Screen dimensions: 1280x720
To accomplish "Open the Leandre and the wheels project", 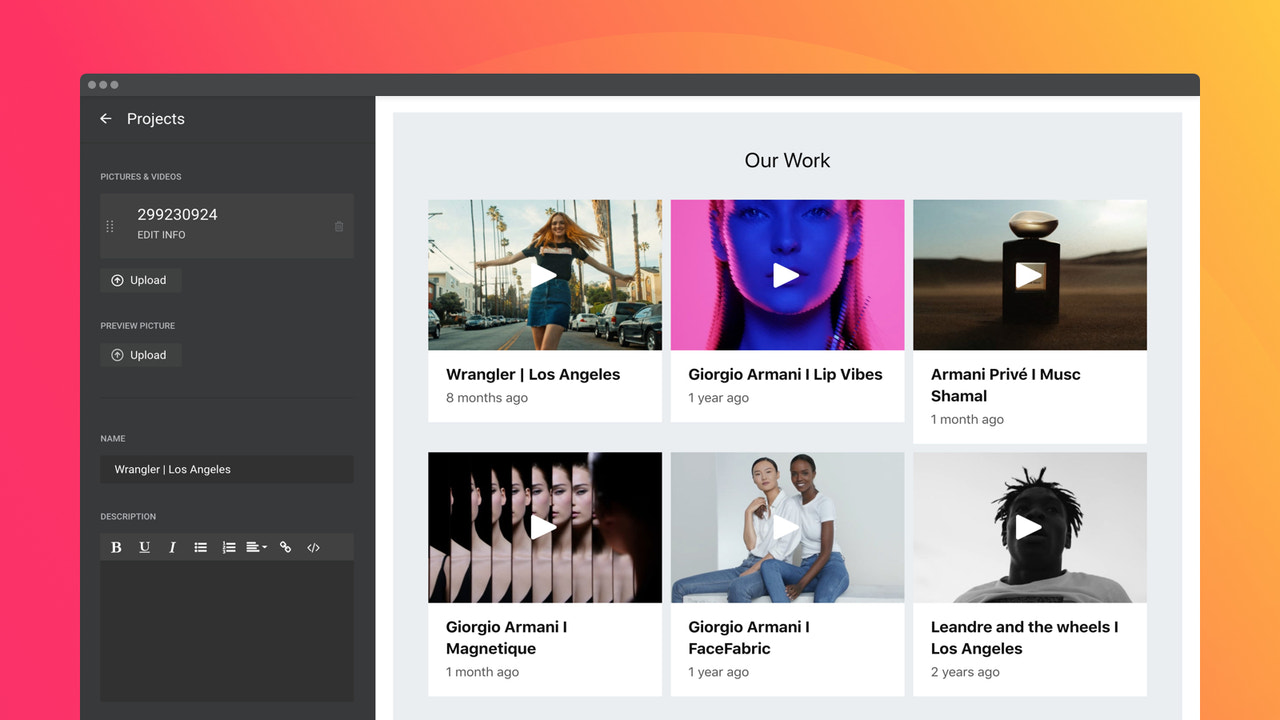I will pyautogui.click(x=1030, y=527).
